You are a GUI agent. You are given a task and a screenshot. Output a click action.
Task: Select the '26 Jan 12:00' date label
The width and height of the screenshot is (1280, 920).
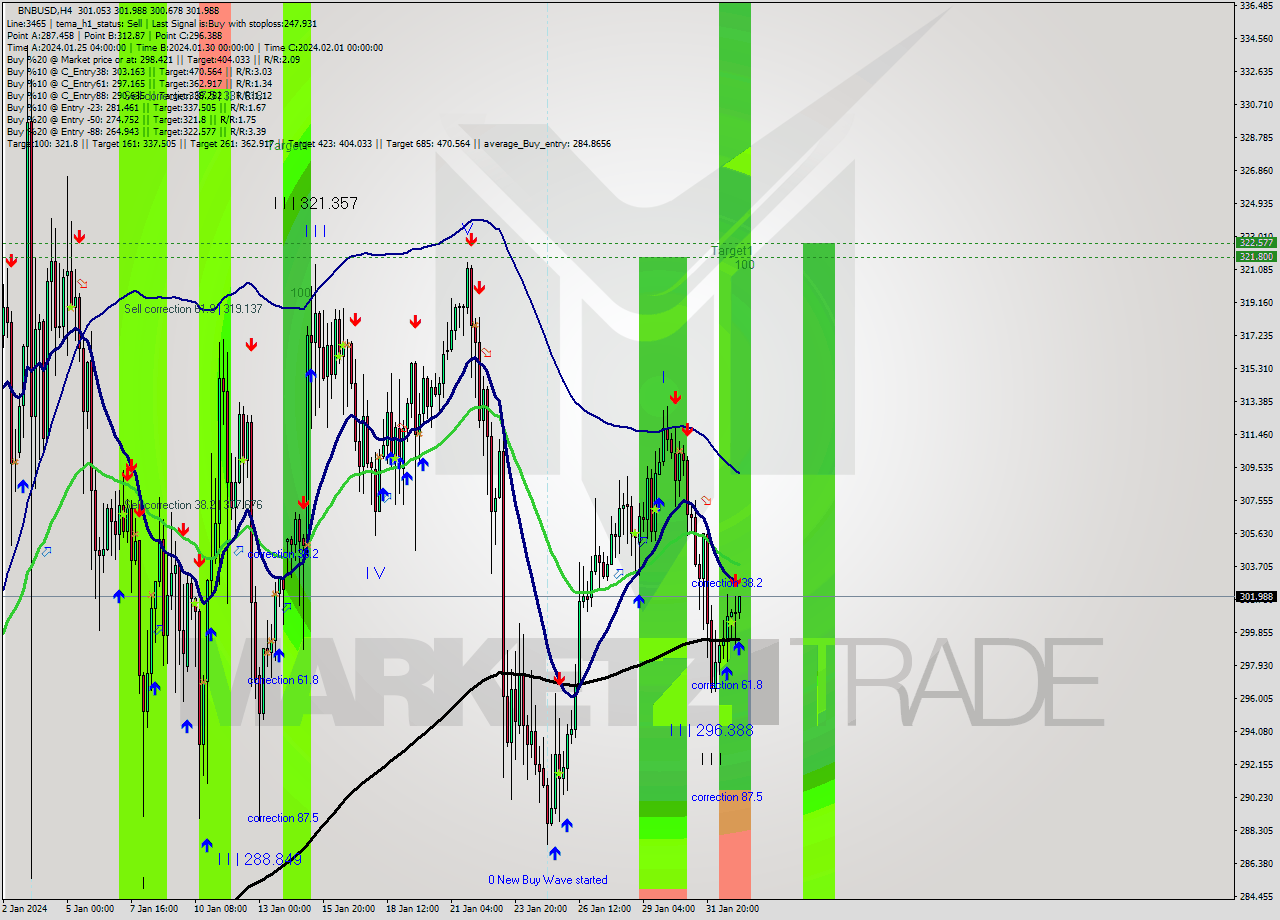(x=603, y=910)
